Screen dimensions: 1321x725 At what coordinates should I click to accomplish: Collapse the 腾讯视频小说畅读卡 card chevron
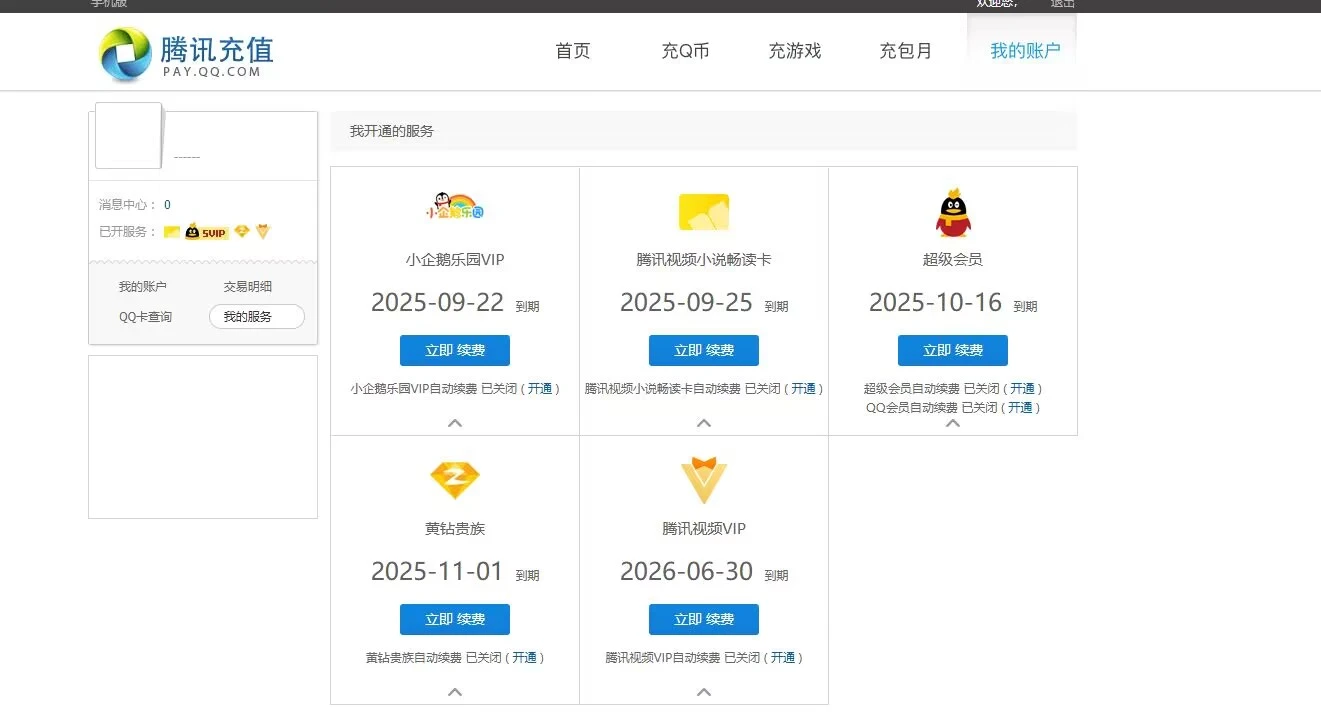click(x=704, y=423)
